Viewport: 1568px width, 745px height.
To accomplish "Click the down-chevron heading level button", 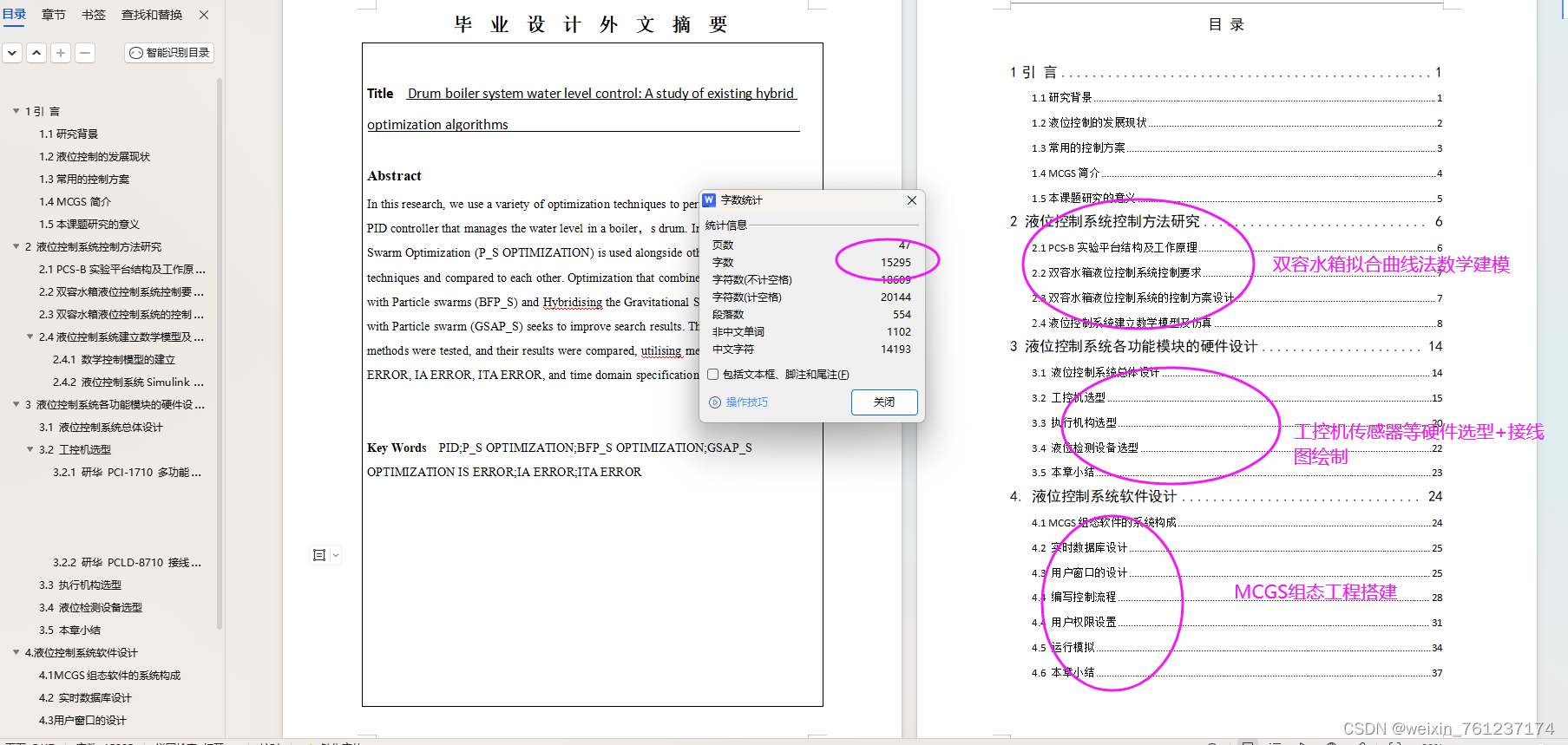I will click(12, 53).
